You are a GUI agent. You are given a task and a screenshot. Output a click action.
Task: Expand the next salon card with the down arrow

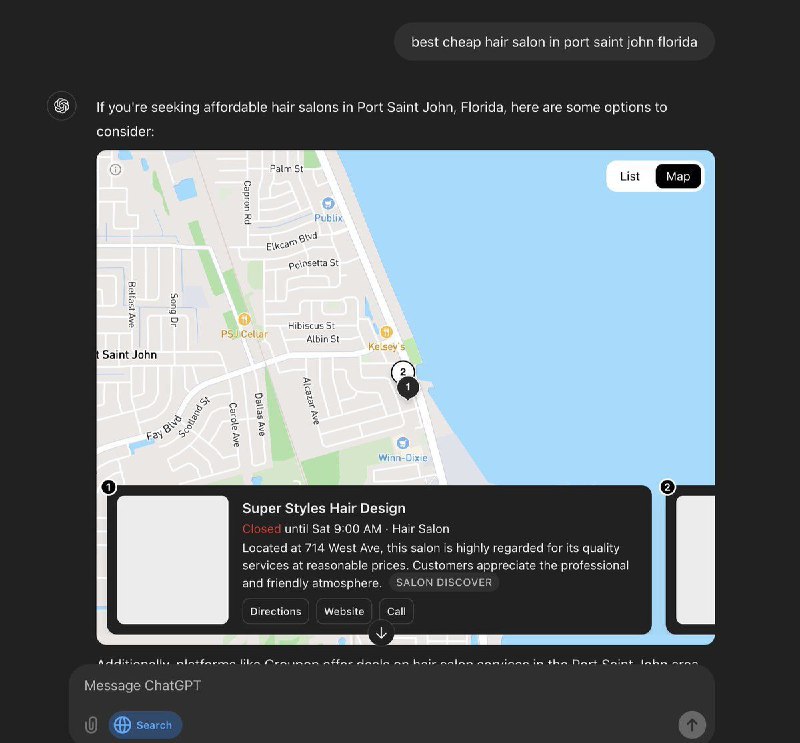click(381, 632)
